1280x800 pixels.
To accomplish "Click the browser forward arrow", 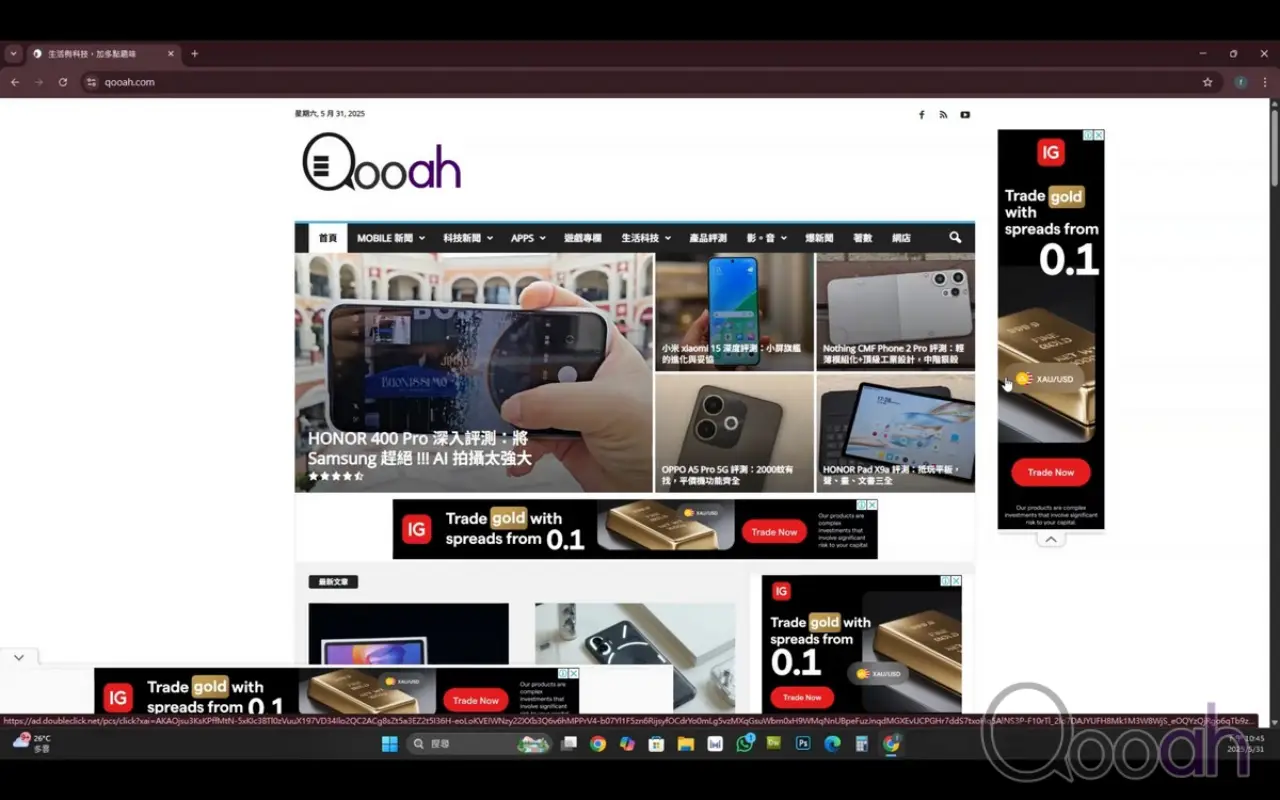I will [39, 82].
